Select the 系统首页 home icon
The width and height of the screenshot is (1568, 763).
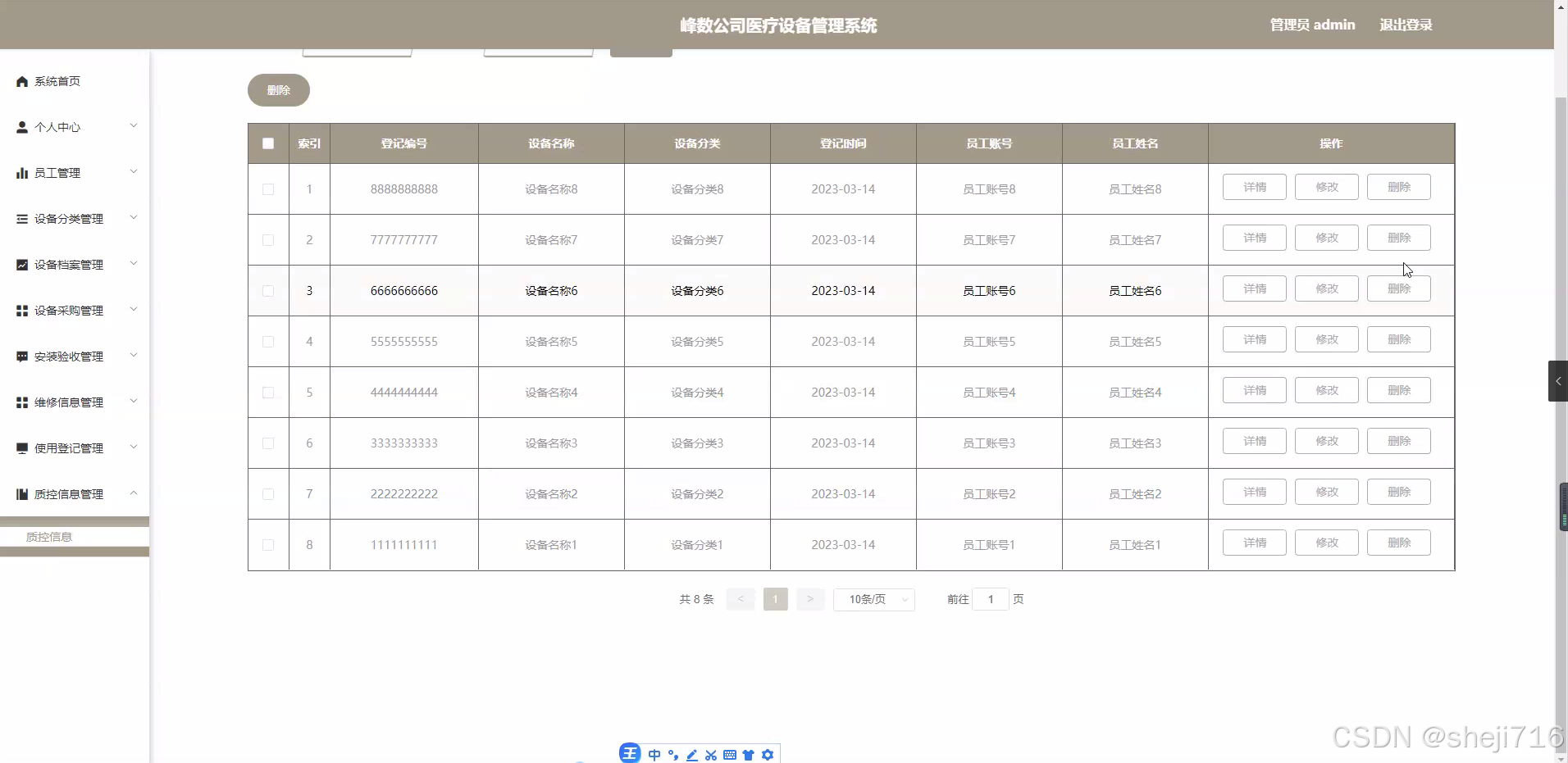point(21,81)
